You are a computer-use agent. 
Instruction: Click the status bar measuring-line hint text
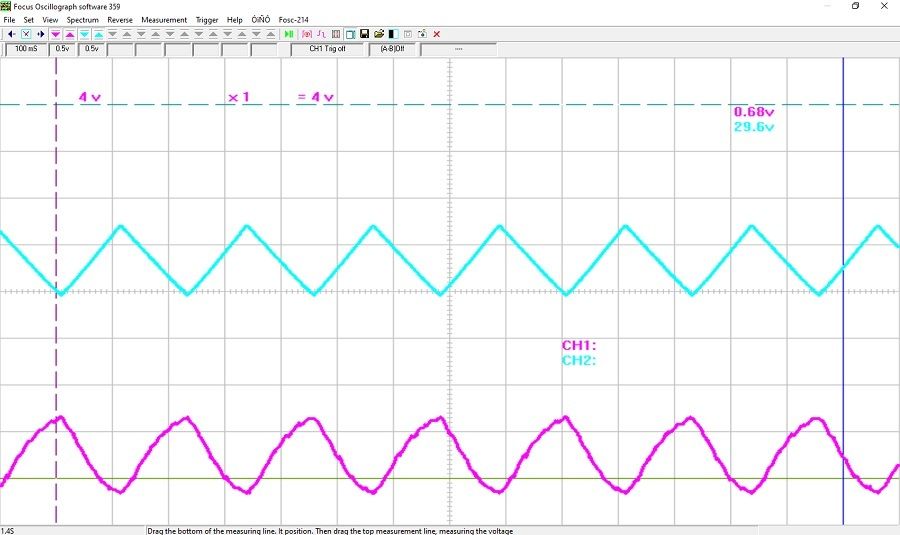(x=330, y=531)
